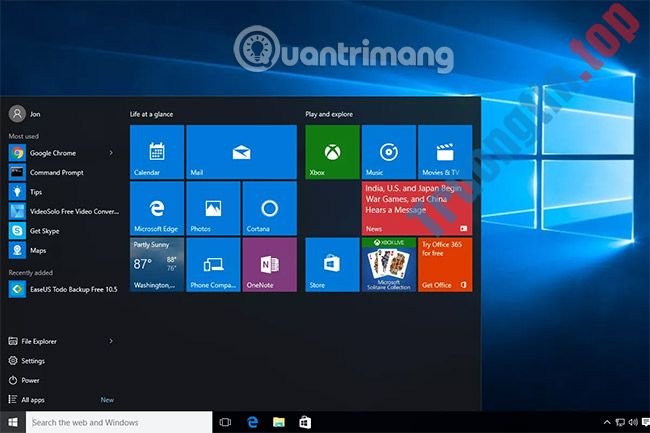This screenshot has height=433, width=650.
Task: Launch EaseUS Todo Backup Free 10.5
Action: tap(62, 289)
